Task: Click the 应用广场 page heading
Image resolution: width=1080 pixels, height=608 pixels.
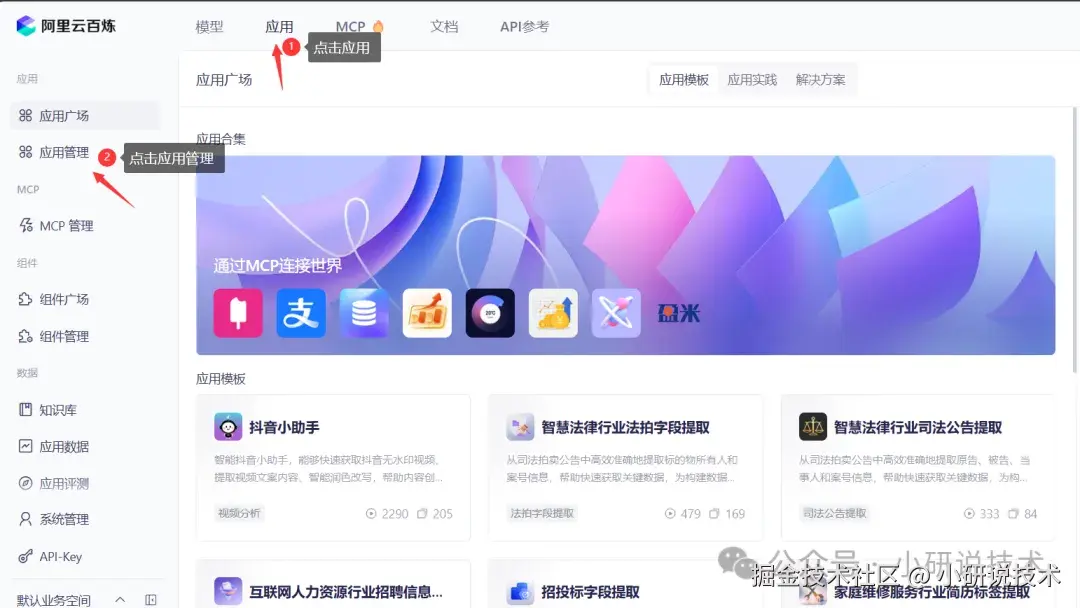Action: click(x=224, y=80)
